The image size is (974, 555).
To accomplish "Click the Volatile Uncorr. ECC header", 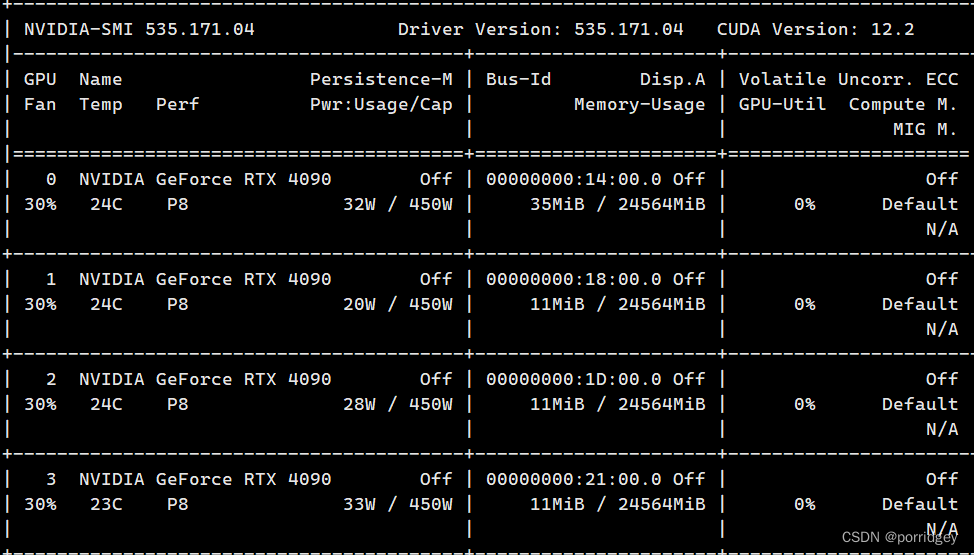I will (x=848, y=80).
